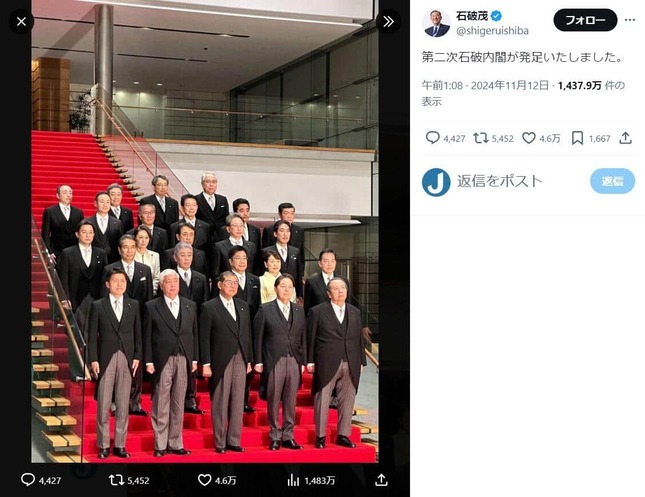Click reply icon below the photo
Image resolution: width=645 pixels, height=497 pixels.
pyautogui.click(x=28, y=480)
